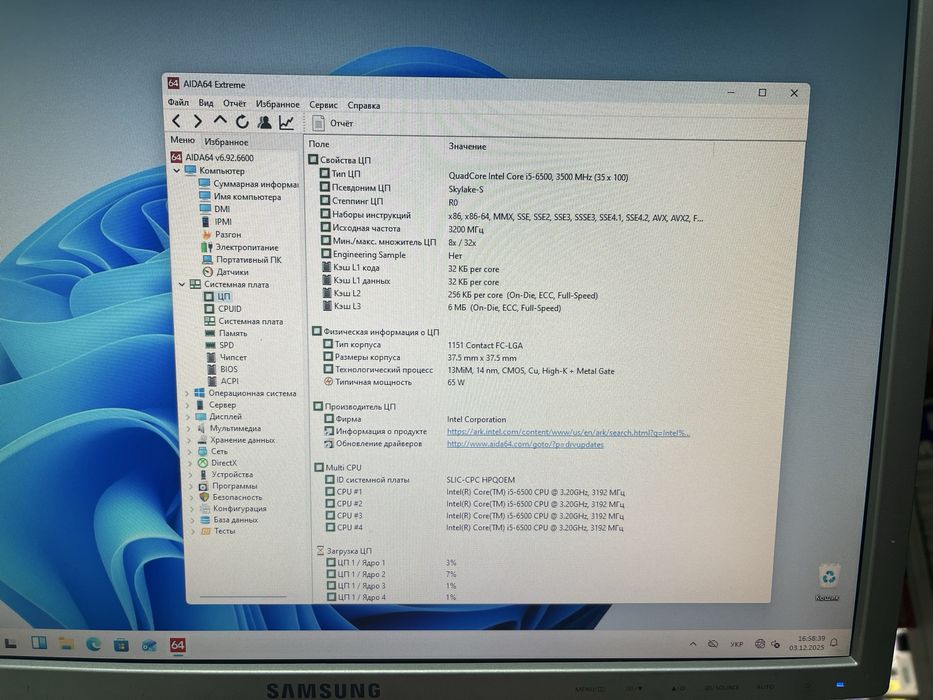Show hidden tray icons chevron
Image resolution: width=933 pixels, height=700 pixels.
click(693, 644)
